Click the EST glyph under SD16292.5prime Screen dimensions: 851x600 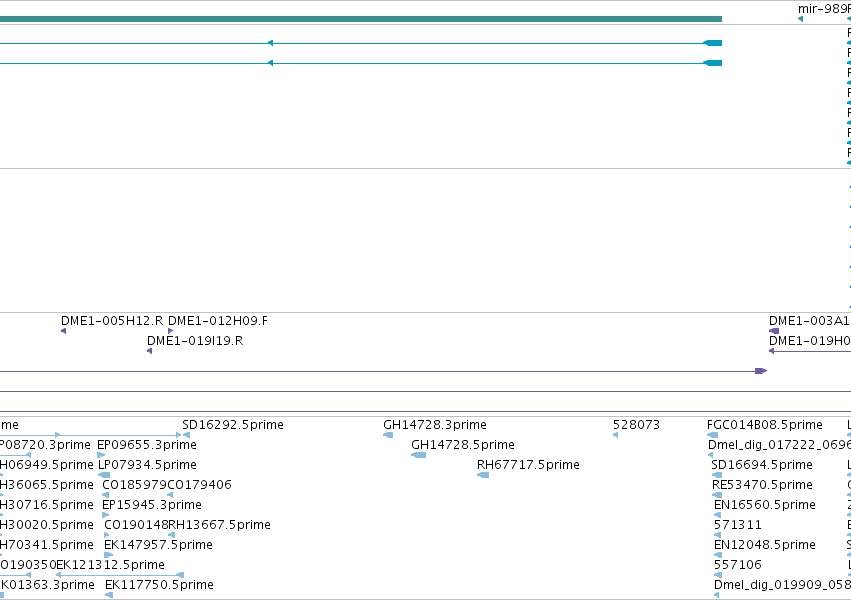click(x=186, y=435)
